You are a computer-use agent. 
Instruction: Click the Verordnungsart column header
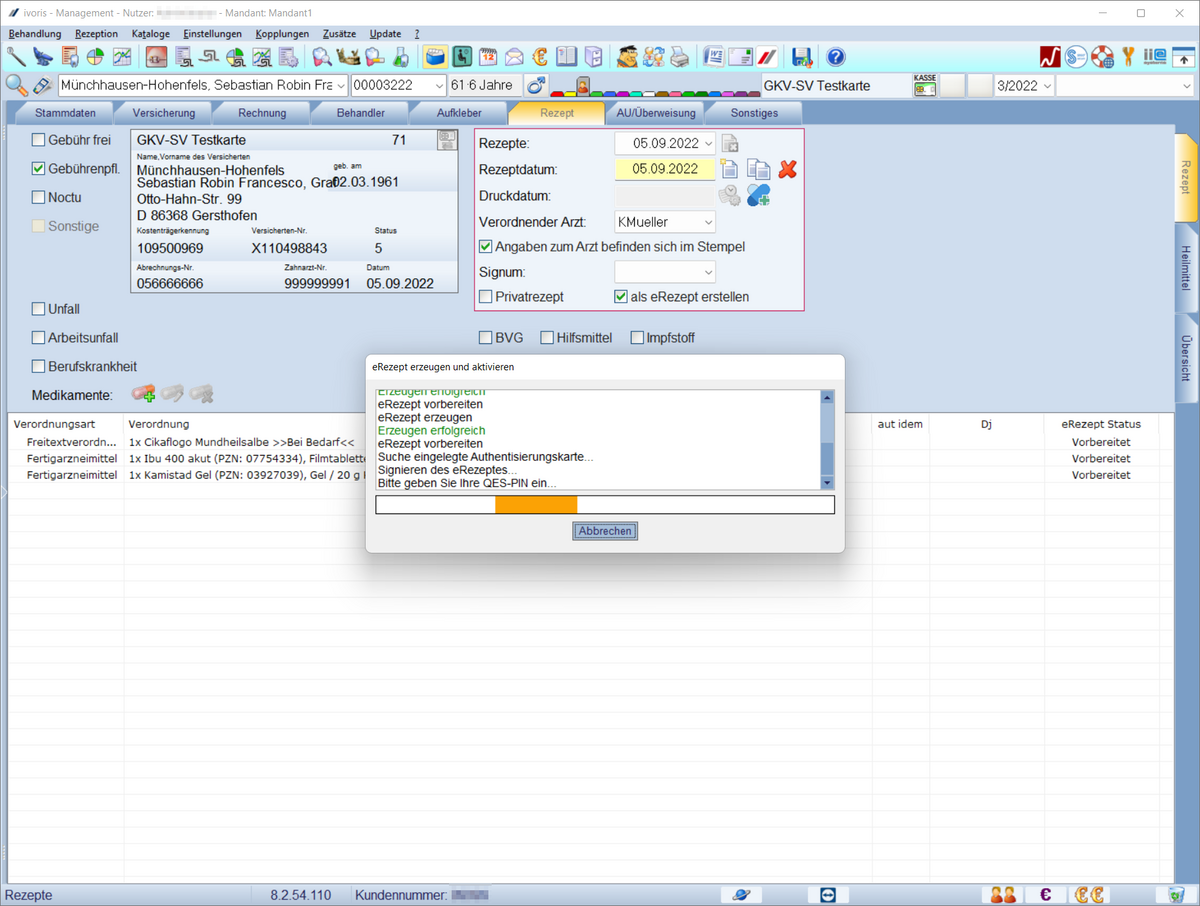pos(66,424)
